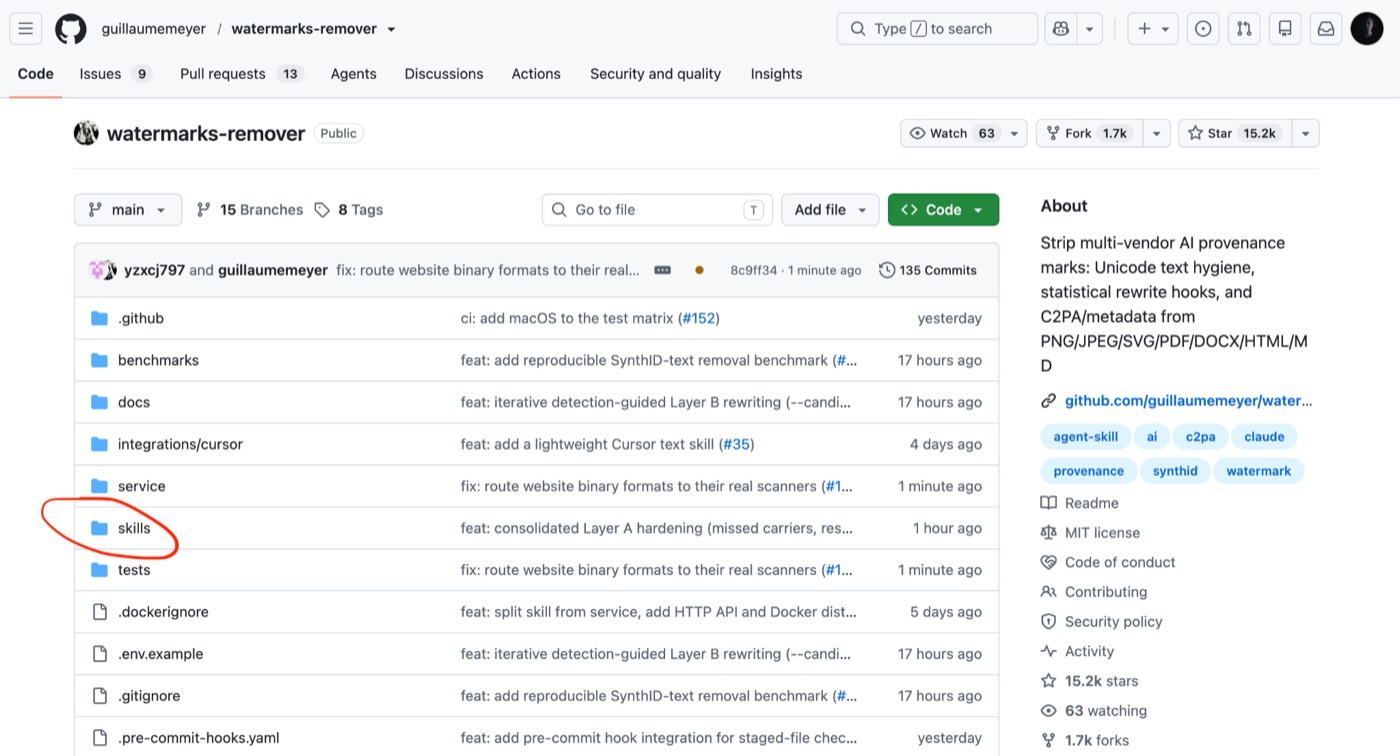This screenshot has height=756, width=1400.
Task: Switch to the Insights tab
Action: pyautogui.click(x=776, y=74)
